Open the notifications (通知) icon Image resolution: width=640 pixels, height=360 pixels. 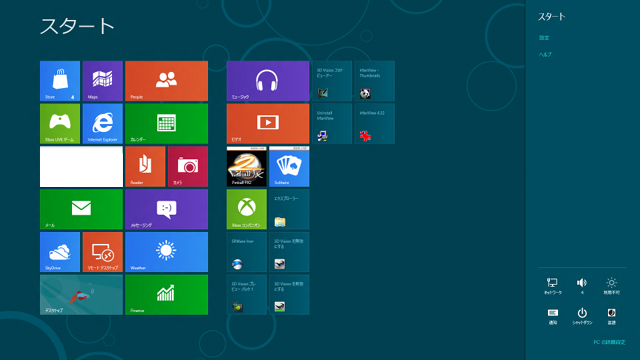(553, 316)
